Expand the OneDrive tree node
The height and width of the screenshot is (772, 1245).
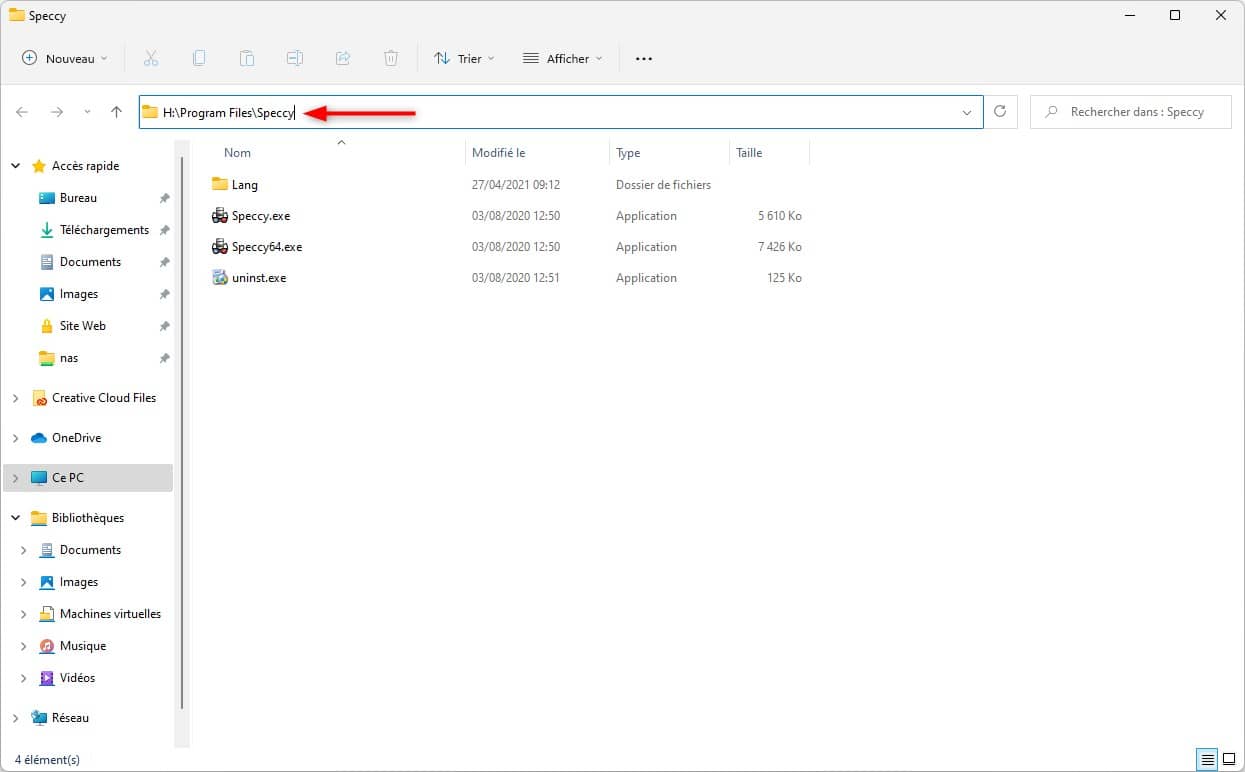click(x=16, y=438)
